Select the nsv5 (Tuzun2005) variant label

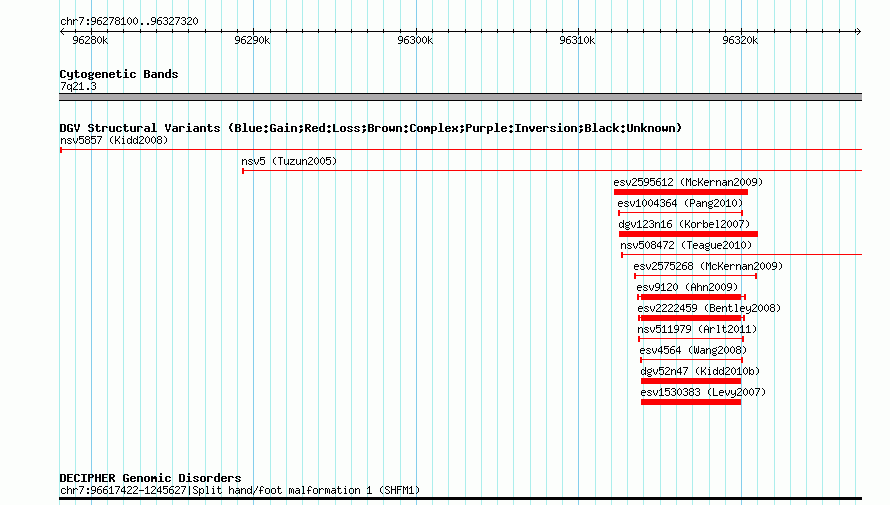coord(289,161)
